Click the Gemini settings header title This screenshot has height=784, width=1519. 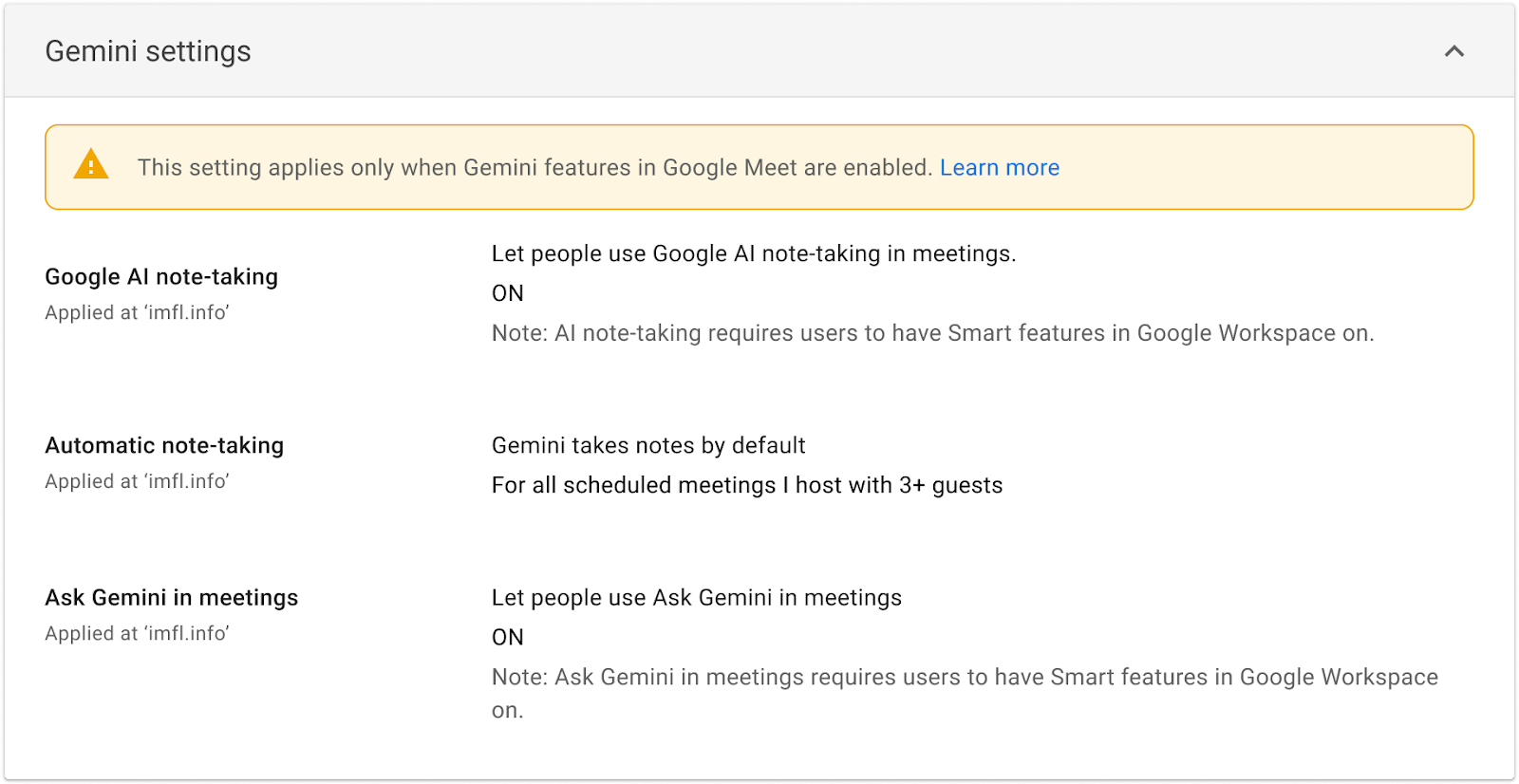pos(148,51)
